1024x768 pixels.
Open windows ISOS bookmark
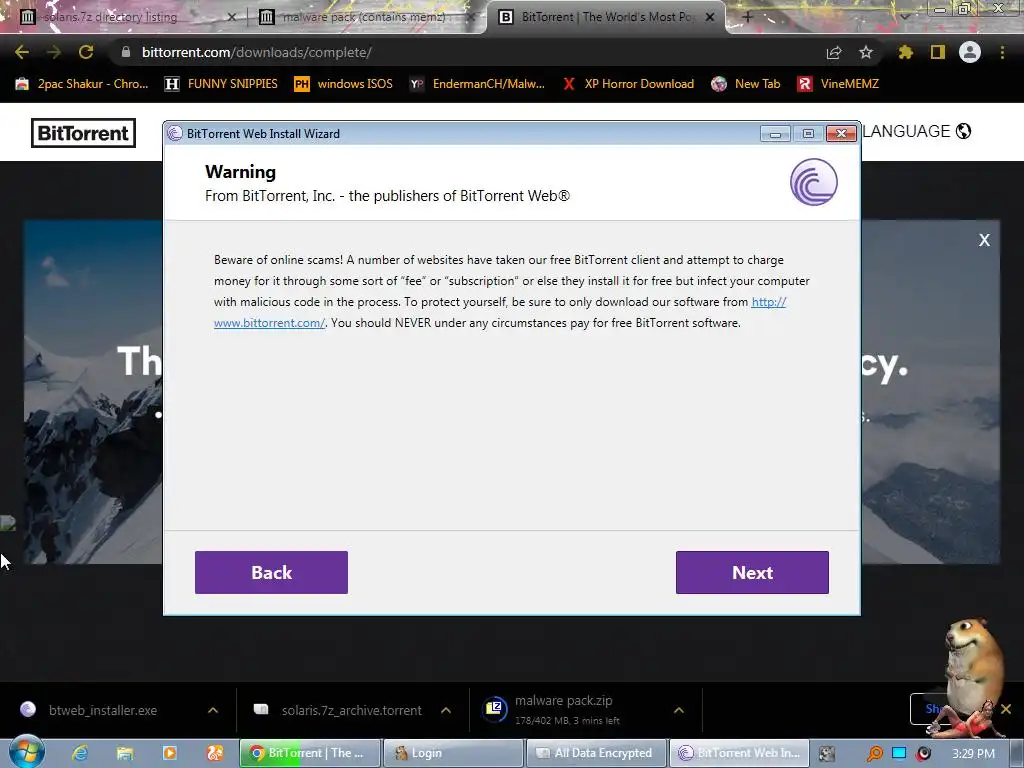tap(344, 84)
